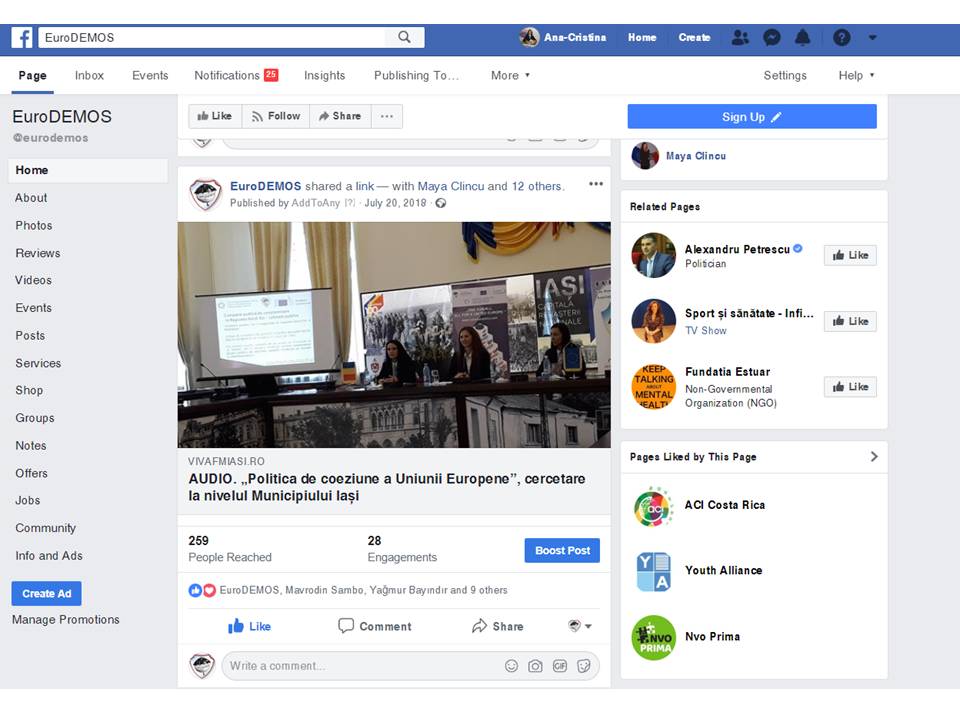Open Friend Requests icon in top bar

coord(740,37)
